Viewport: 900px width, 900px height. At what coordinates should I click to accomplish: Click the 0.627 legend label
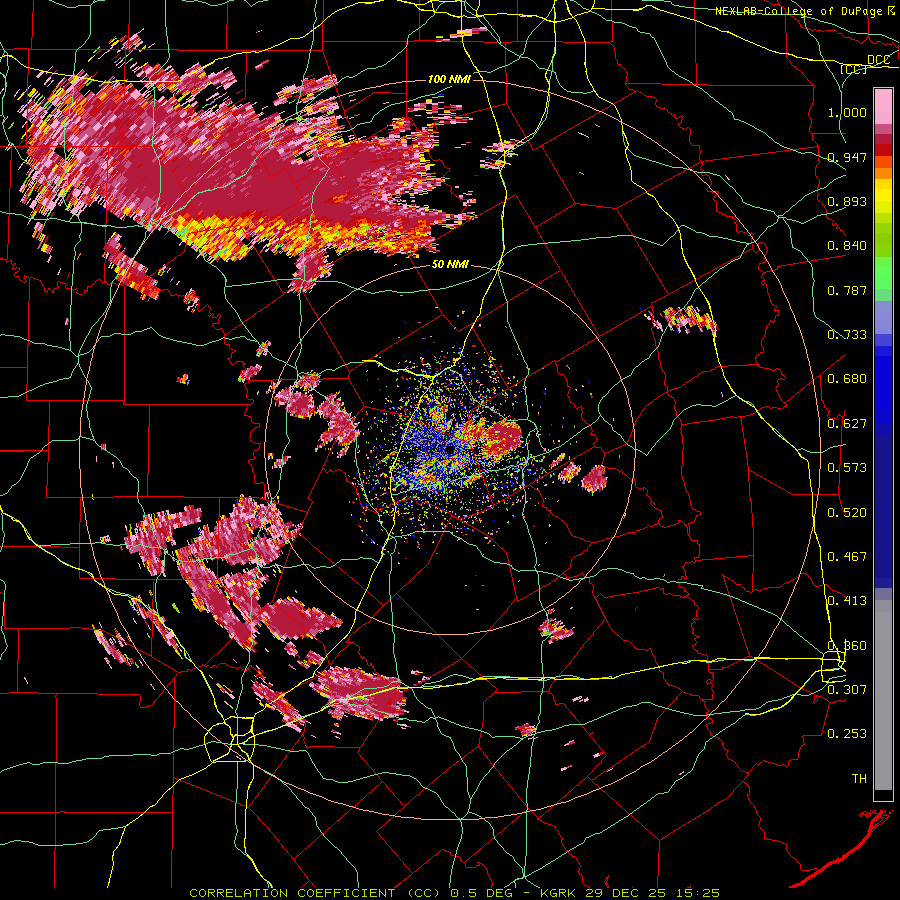click(x=847, y=424)
